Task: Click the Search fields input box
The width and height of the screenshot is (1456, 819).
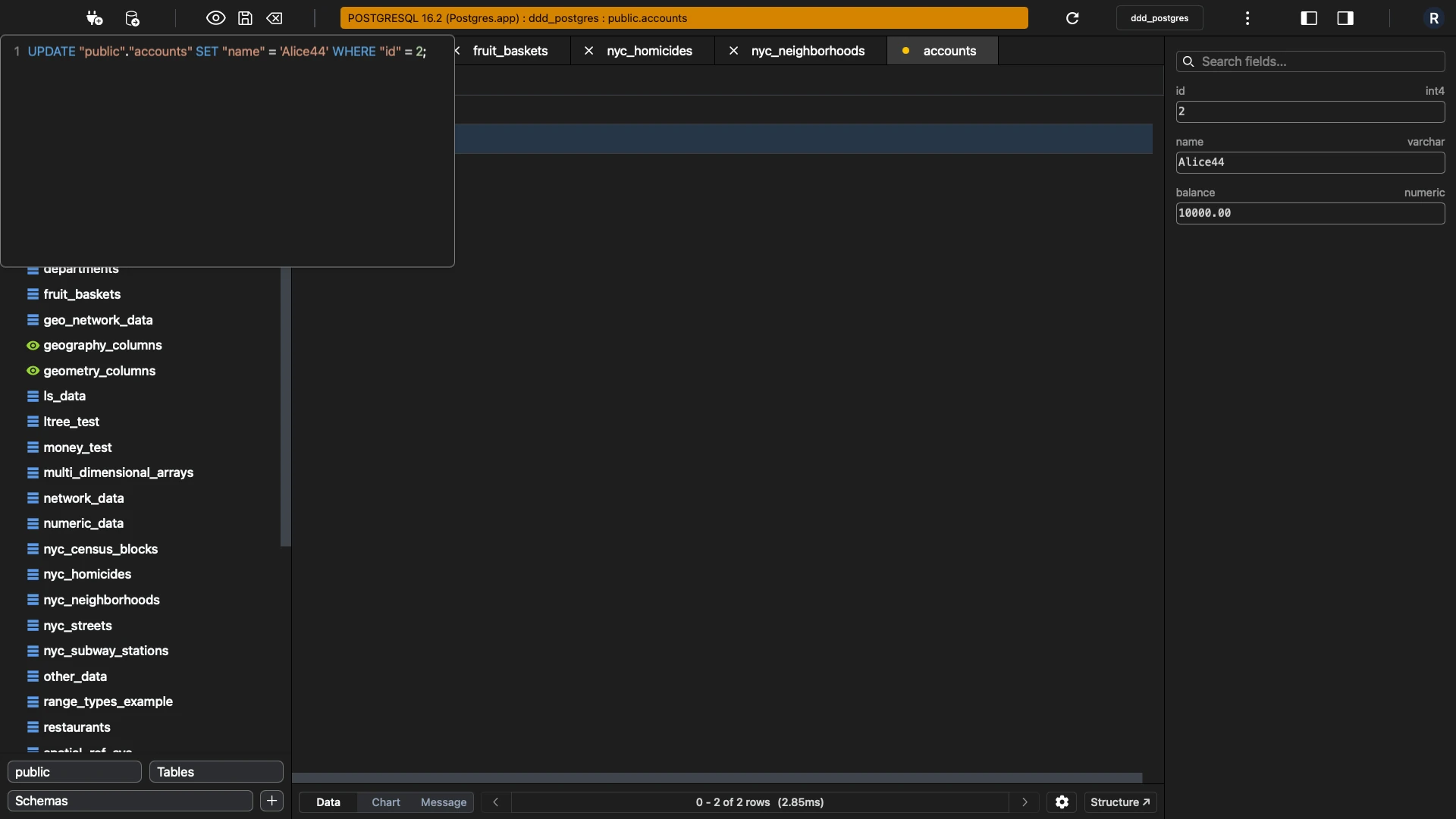Action: click(x=1310, y=61)
